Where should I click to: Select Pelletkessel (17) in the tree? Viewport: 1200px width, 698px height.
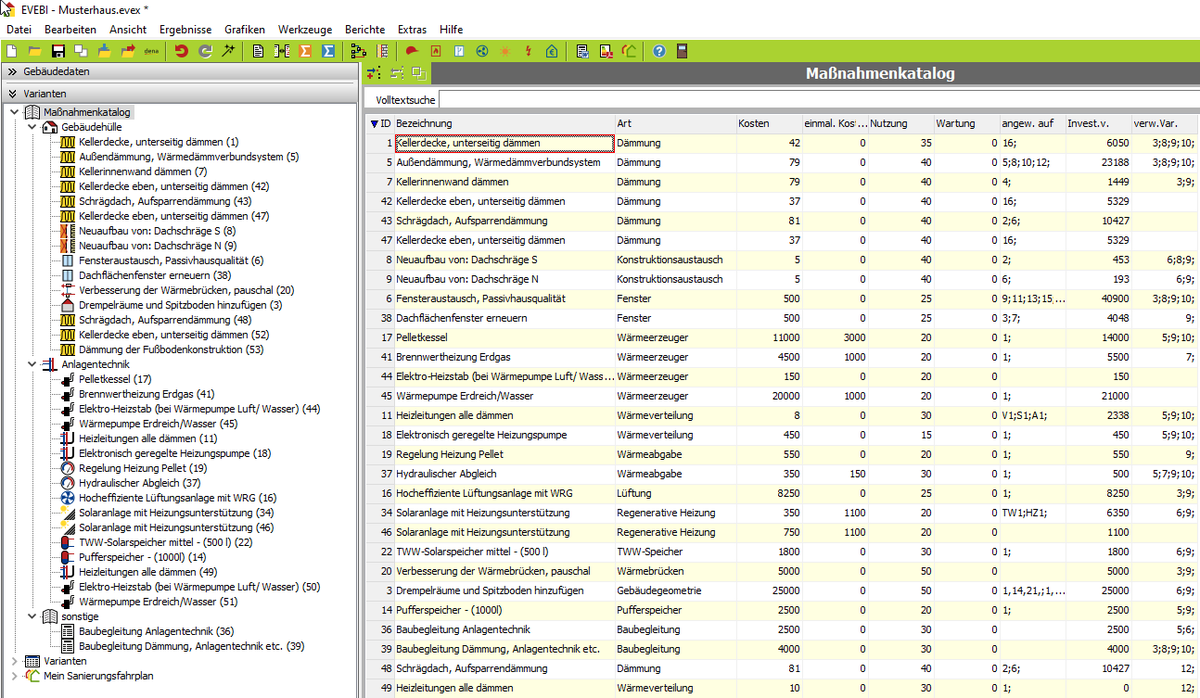[x=115, y=379]
